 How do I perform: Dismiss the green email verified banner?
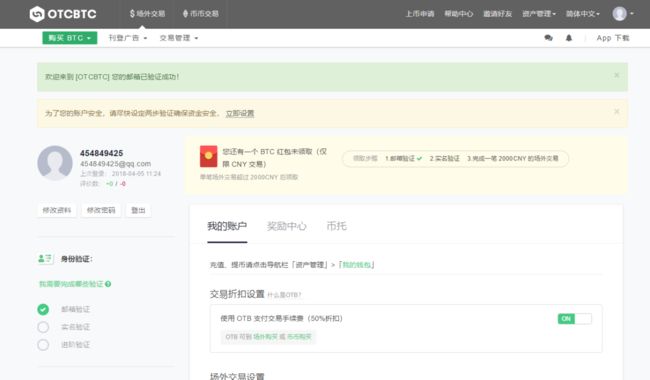click(x=616, y=75)
